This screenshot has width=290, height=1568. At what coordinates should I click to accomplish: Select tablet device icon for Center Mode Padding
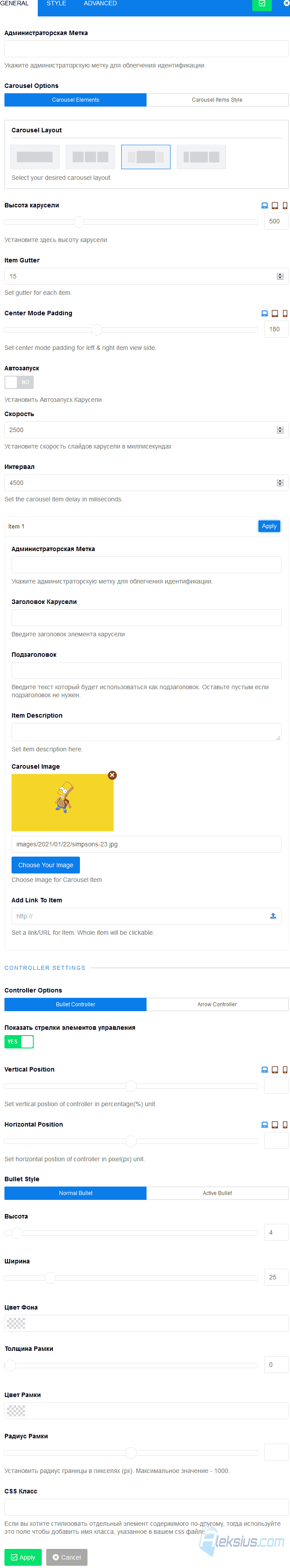tap(275, 314)
